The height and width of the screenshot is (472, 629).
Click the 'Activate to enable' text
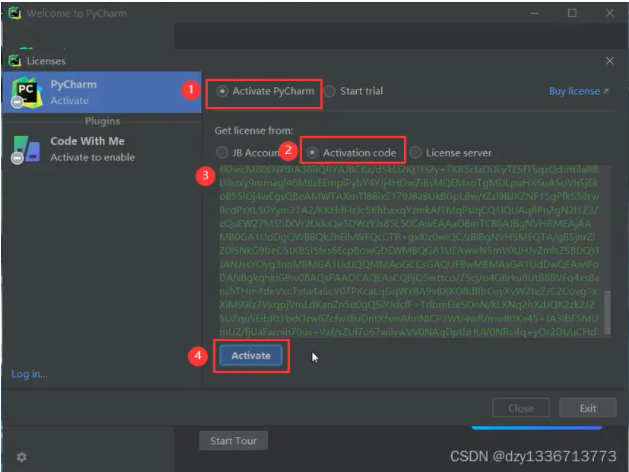[x=93, y=157]
